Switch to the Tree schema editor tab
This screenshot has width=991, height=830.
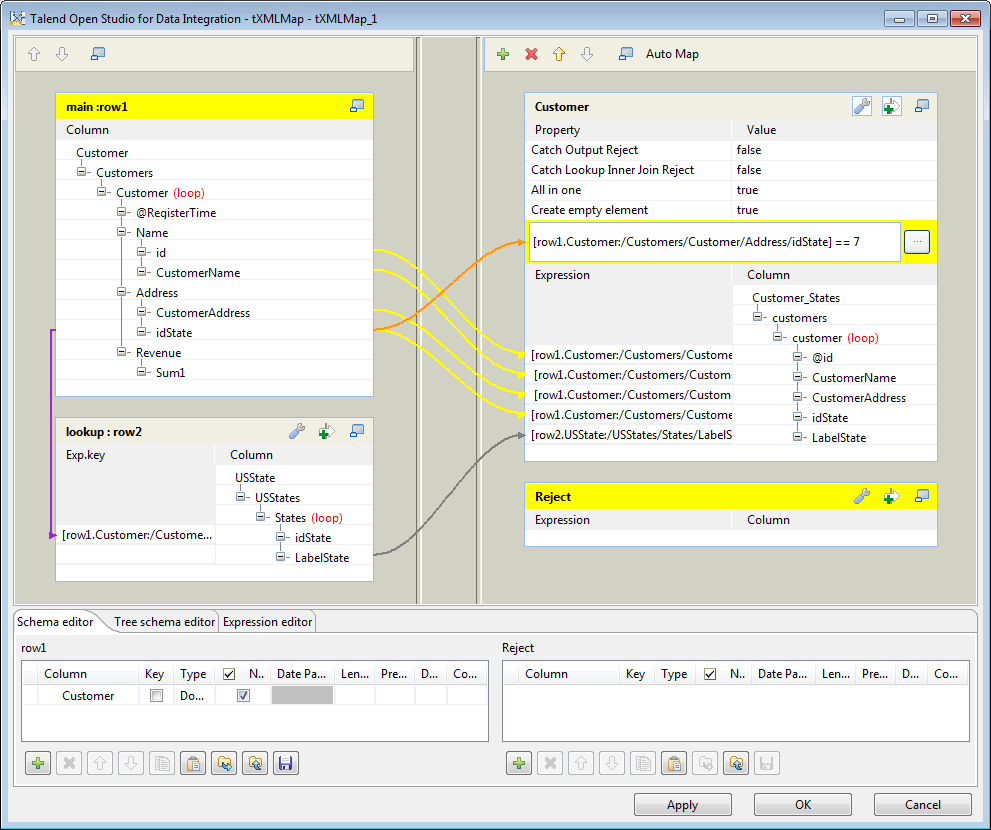[x=164, y=622]
